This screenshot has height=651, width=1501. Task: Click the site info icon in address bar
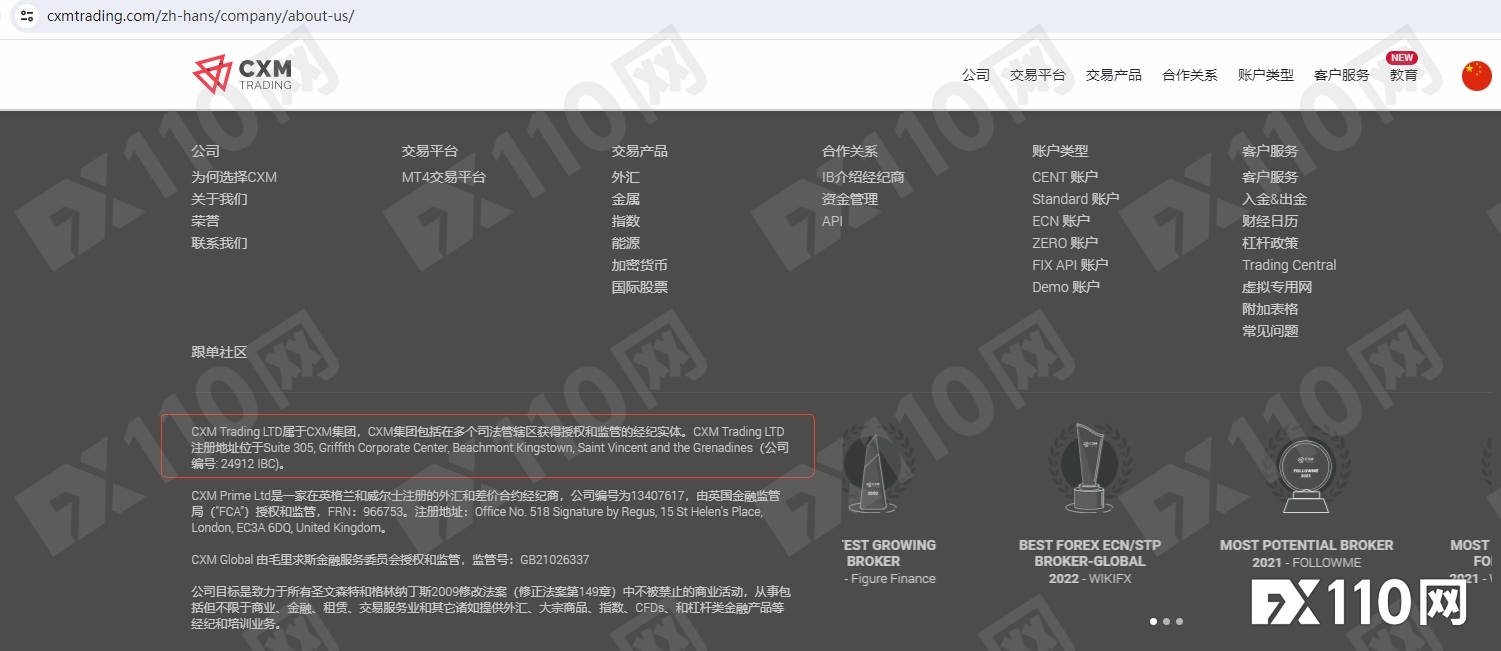pyautogui.click(x=27, y=16)
